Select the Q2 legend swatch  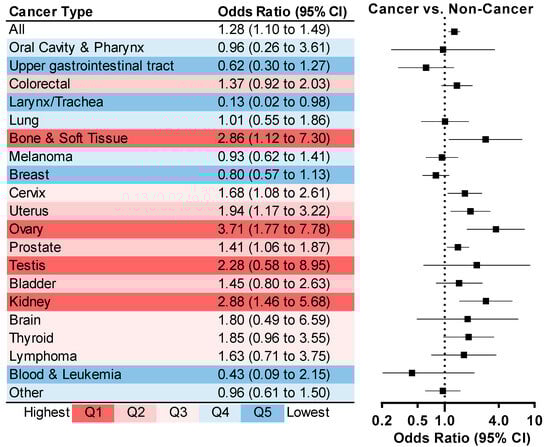136,413
